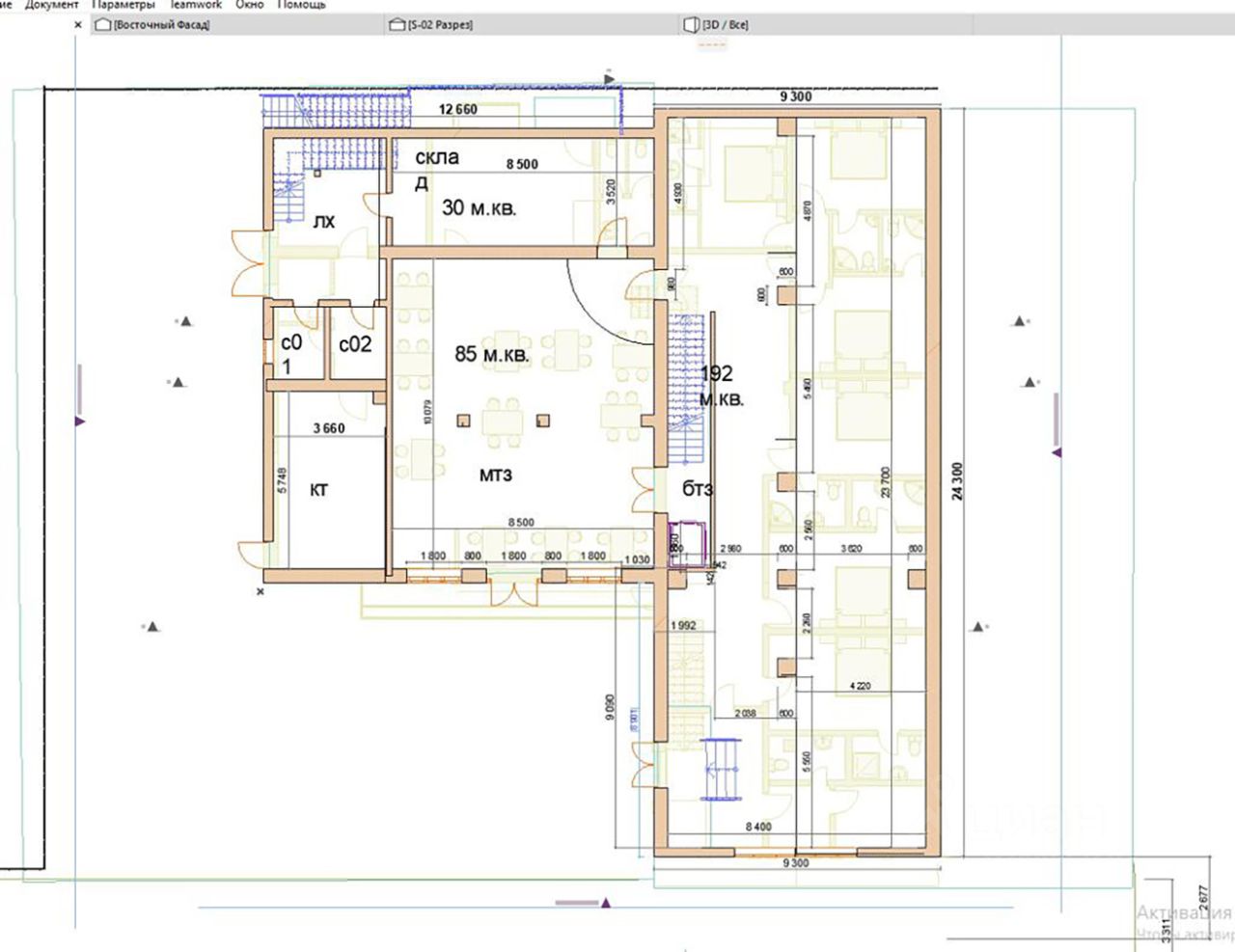
Task: Open the Teamwork menu
Action: [x=196, y=5]
